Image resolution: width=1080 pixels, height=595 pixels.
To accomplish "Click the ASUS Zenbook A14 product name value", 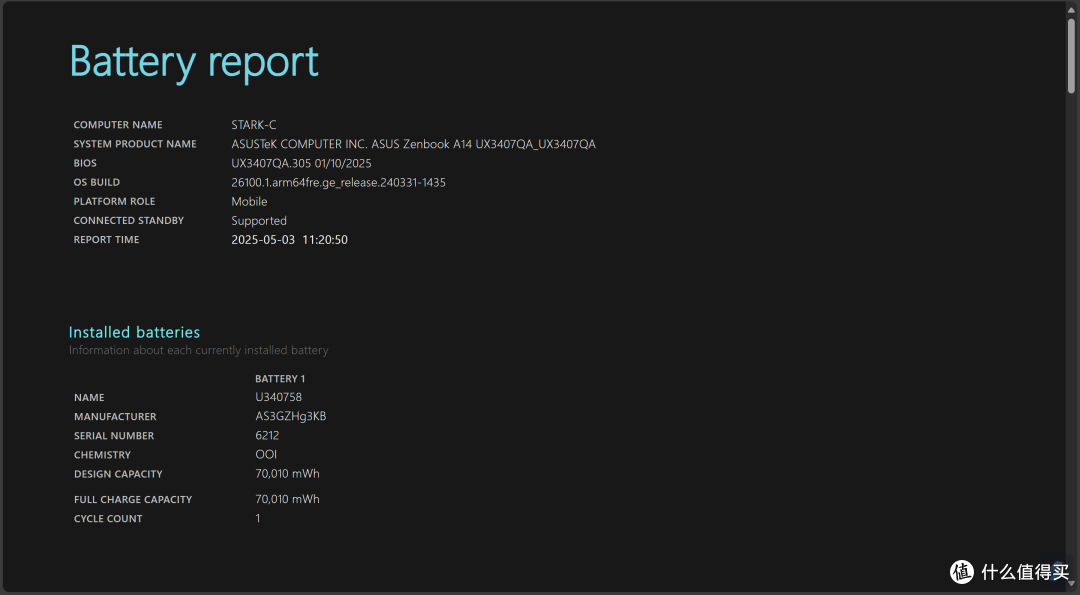I will (x=413, y=144).
